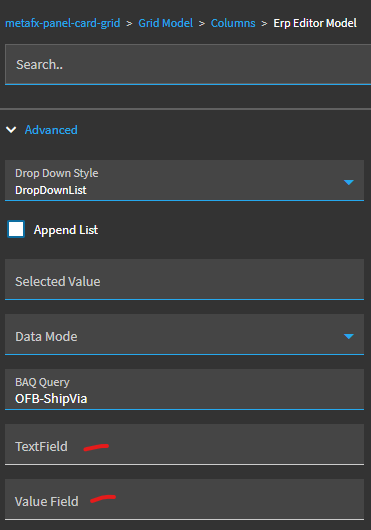The width and height of the screenshot is (371, 530).
Task: Click into the Value Field input
Action: click(x=184, y=499)
